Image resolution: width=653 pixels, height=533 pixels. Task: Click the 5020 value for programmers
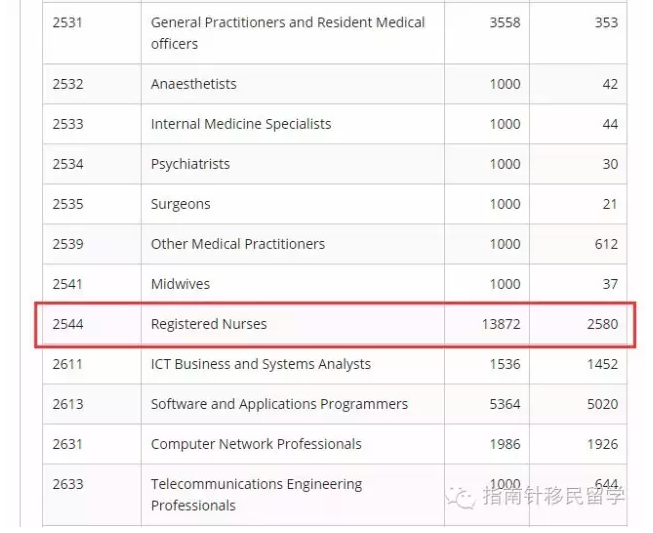point(602,404)
